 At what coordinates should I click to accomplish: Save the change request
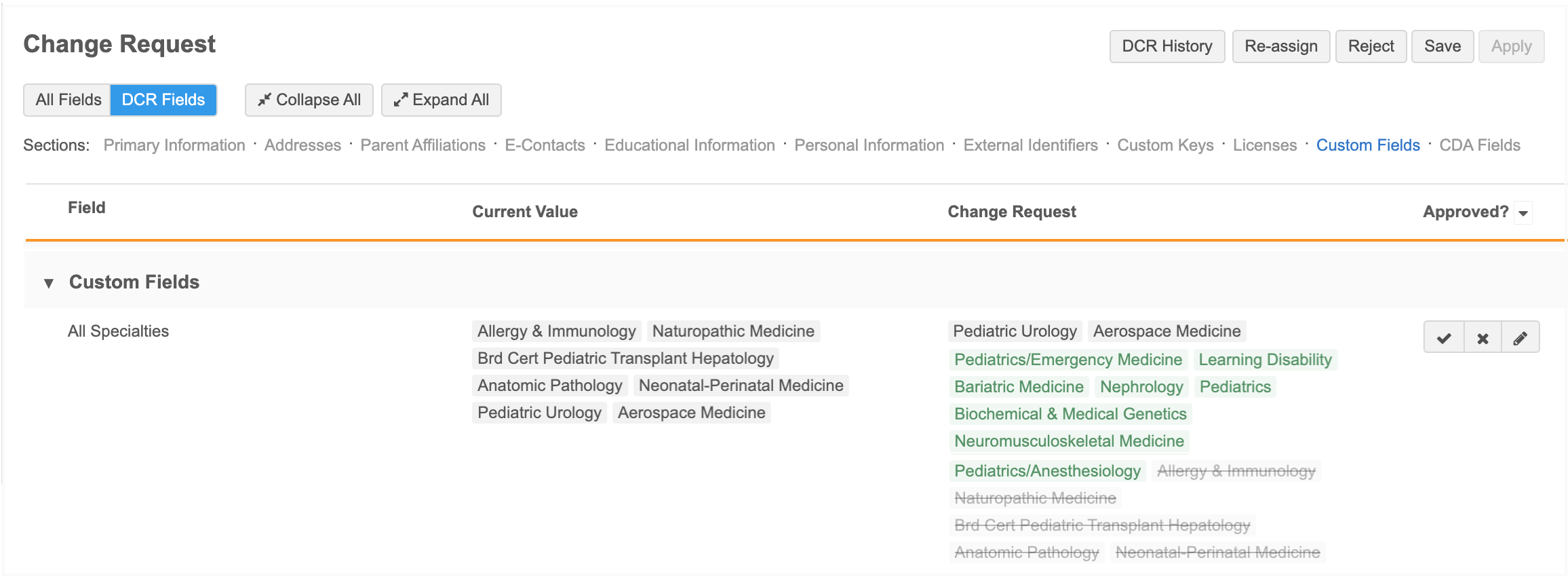click(x=1442, y=46)
